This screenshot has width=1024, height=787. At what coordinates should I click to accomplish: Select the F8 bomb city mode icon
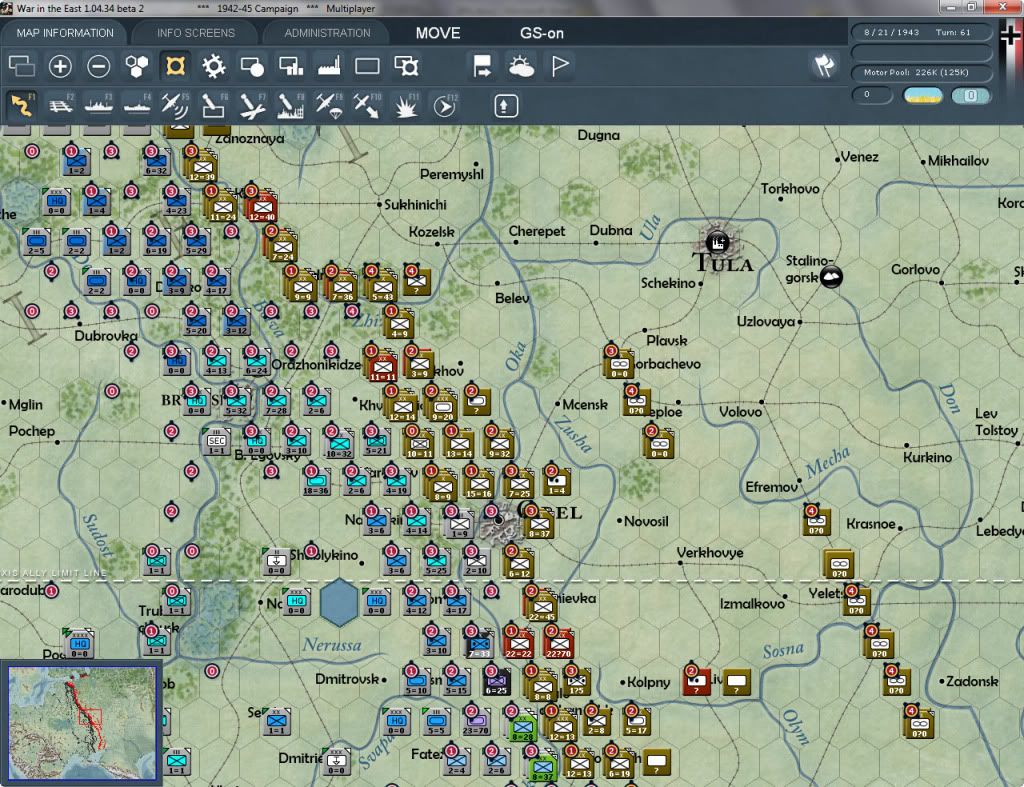pos(291,105)
